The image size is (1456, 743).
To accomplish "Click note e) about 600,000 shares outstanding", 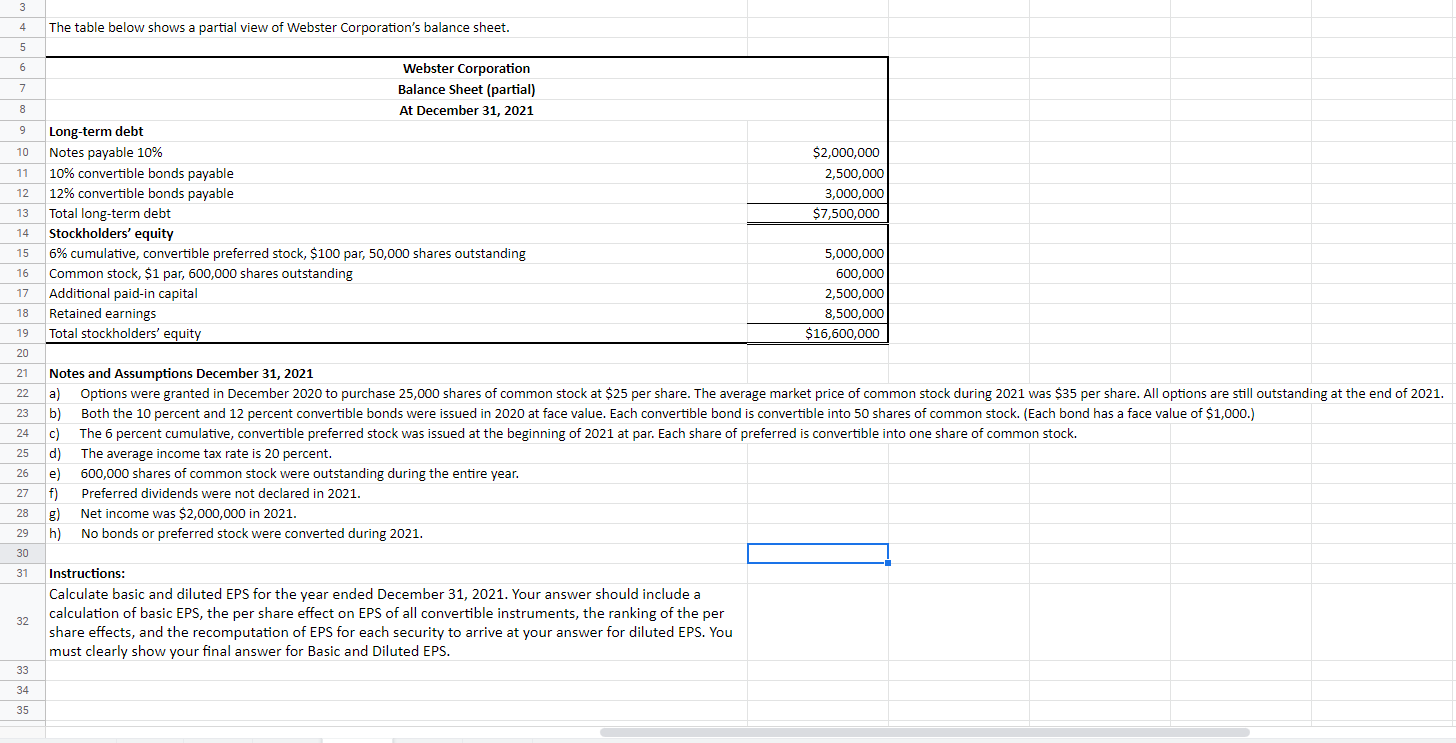I will (284, 473).
